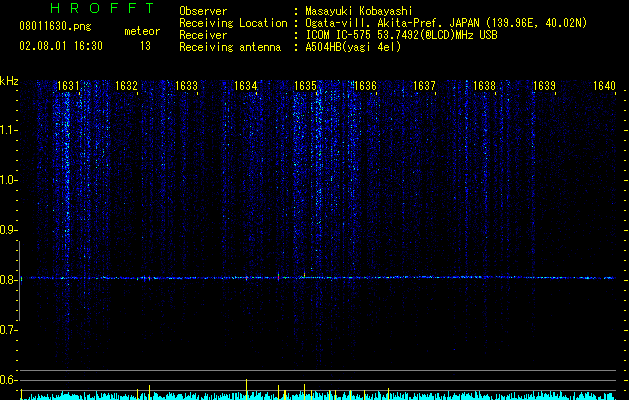This screenshot has width=629, height=400.
Task: Click the gray vertical frequency range bar at left
Action: 20,280
